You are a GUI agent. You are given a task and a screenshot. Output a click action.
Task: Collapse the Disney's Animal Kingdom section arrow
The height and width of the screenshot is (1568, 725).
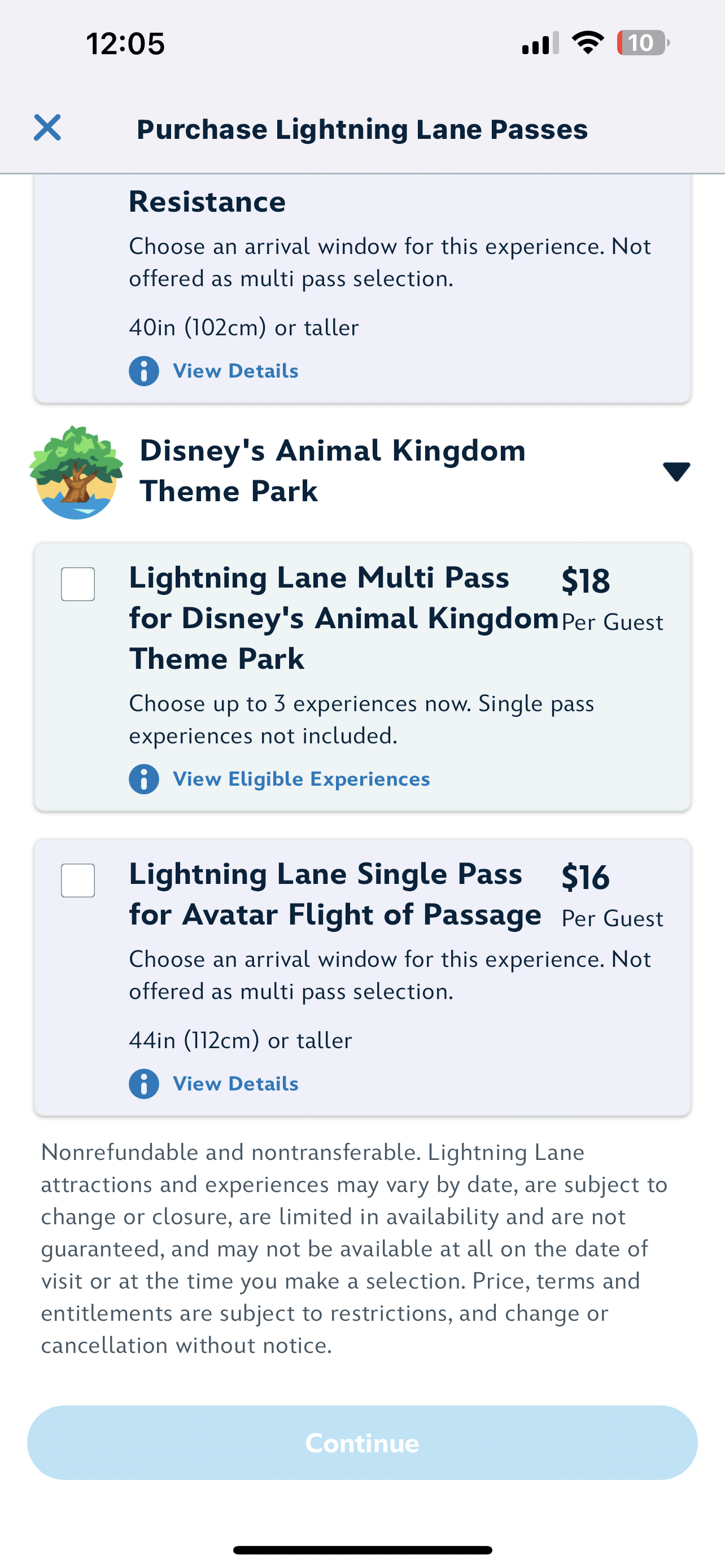pos(676,472)
